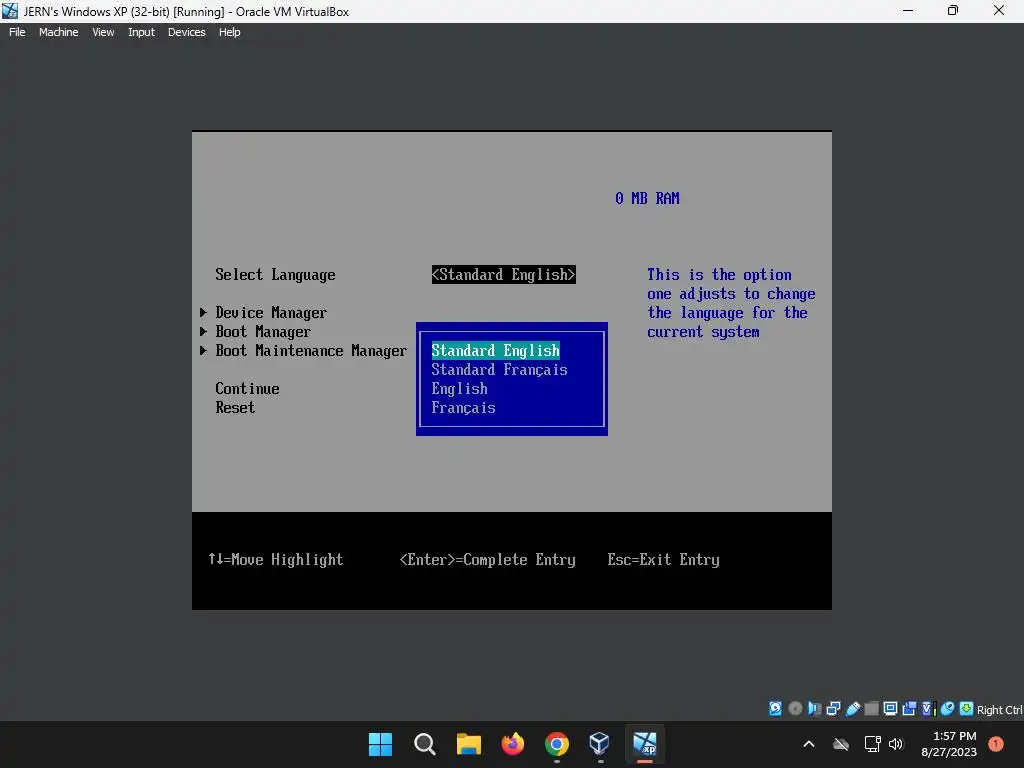
Task: Click the network adapters status icon
Action: click(x=833, y=709)
